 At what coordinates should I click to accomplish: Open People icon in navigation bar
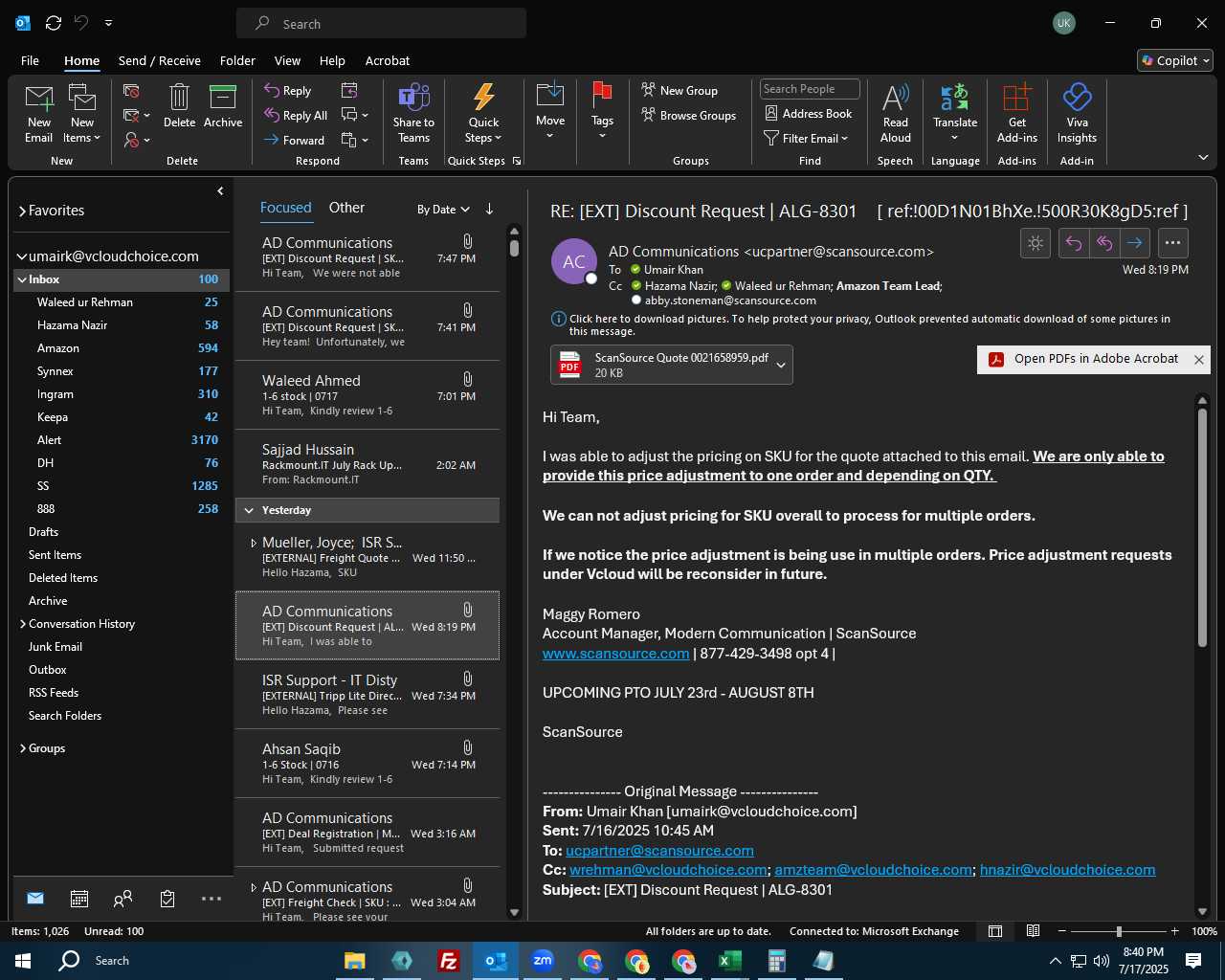tap(122, 898)
